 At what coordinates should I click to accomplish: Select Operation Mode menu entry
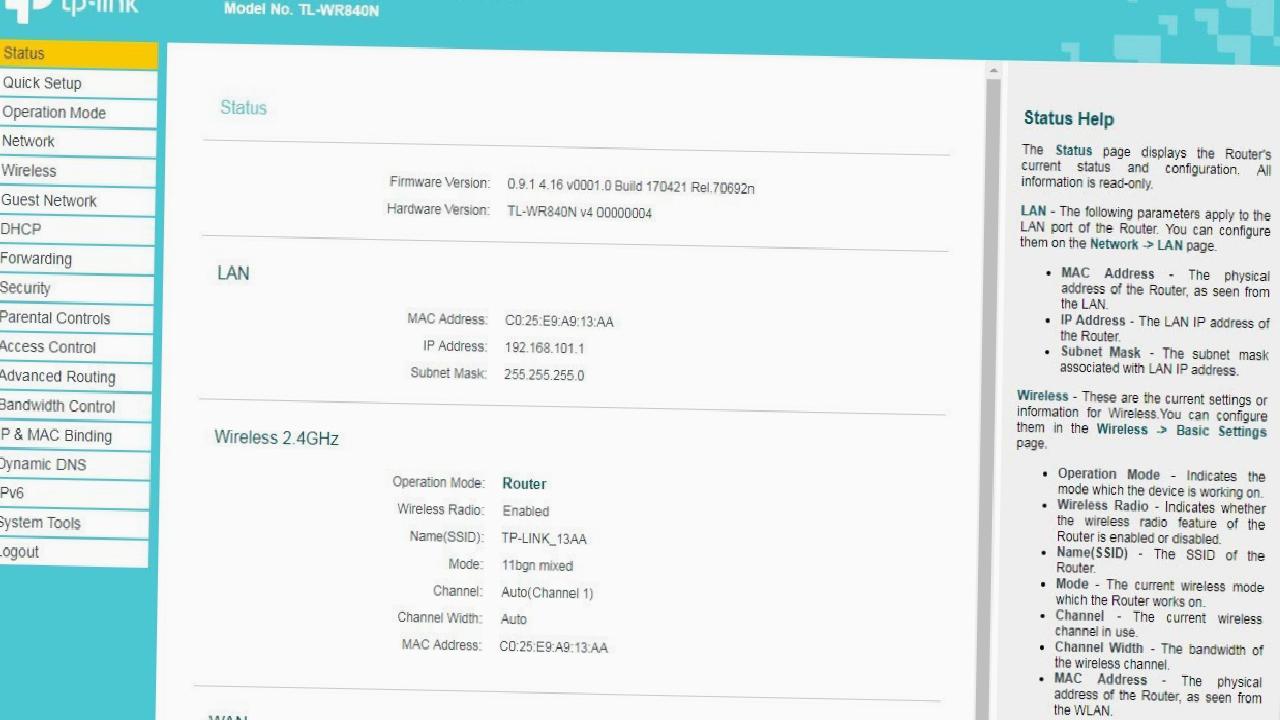78,113
